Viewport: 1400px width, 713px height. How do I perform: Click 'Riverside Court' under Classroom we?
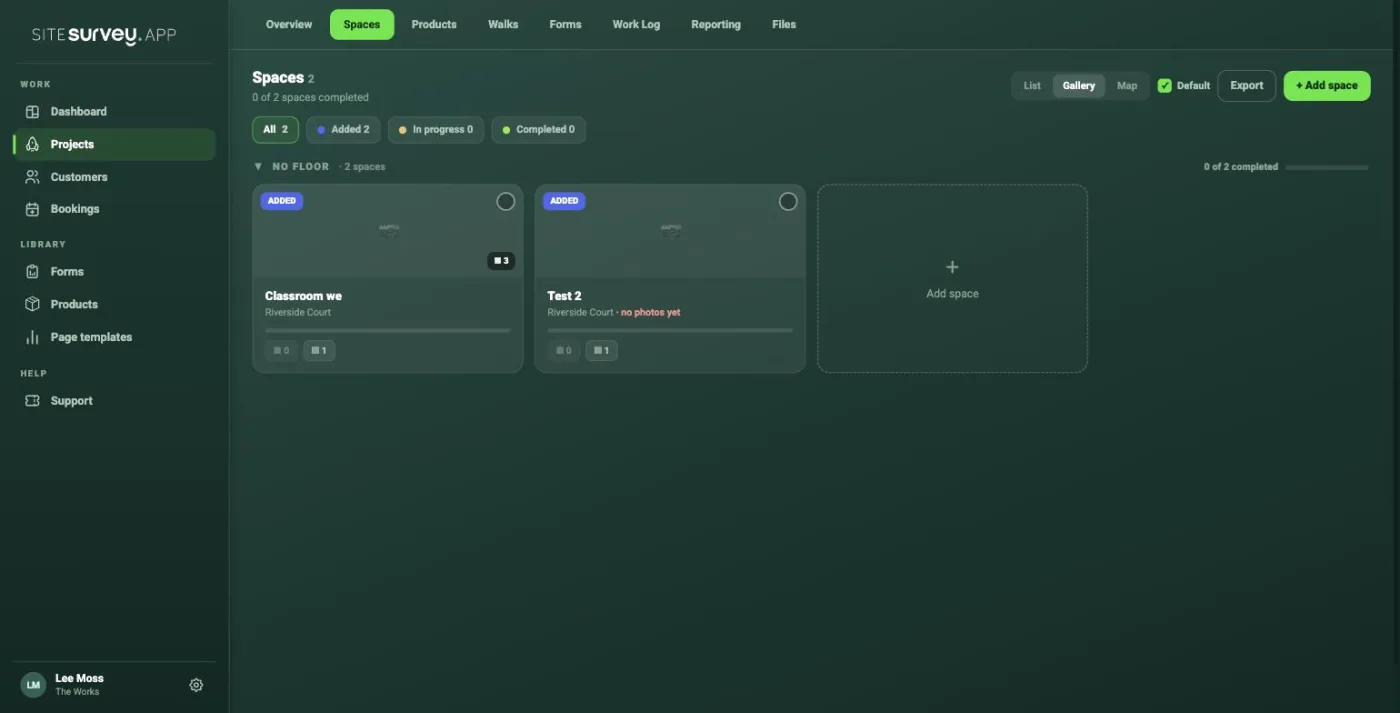(298, 313)
